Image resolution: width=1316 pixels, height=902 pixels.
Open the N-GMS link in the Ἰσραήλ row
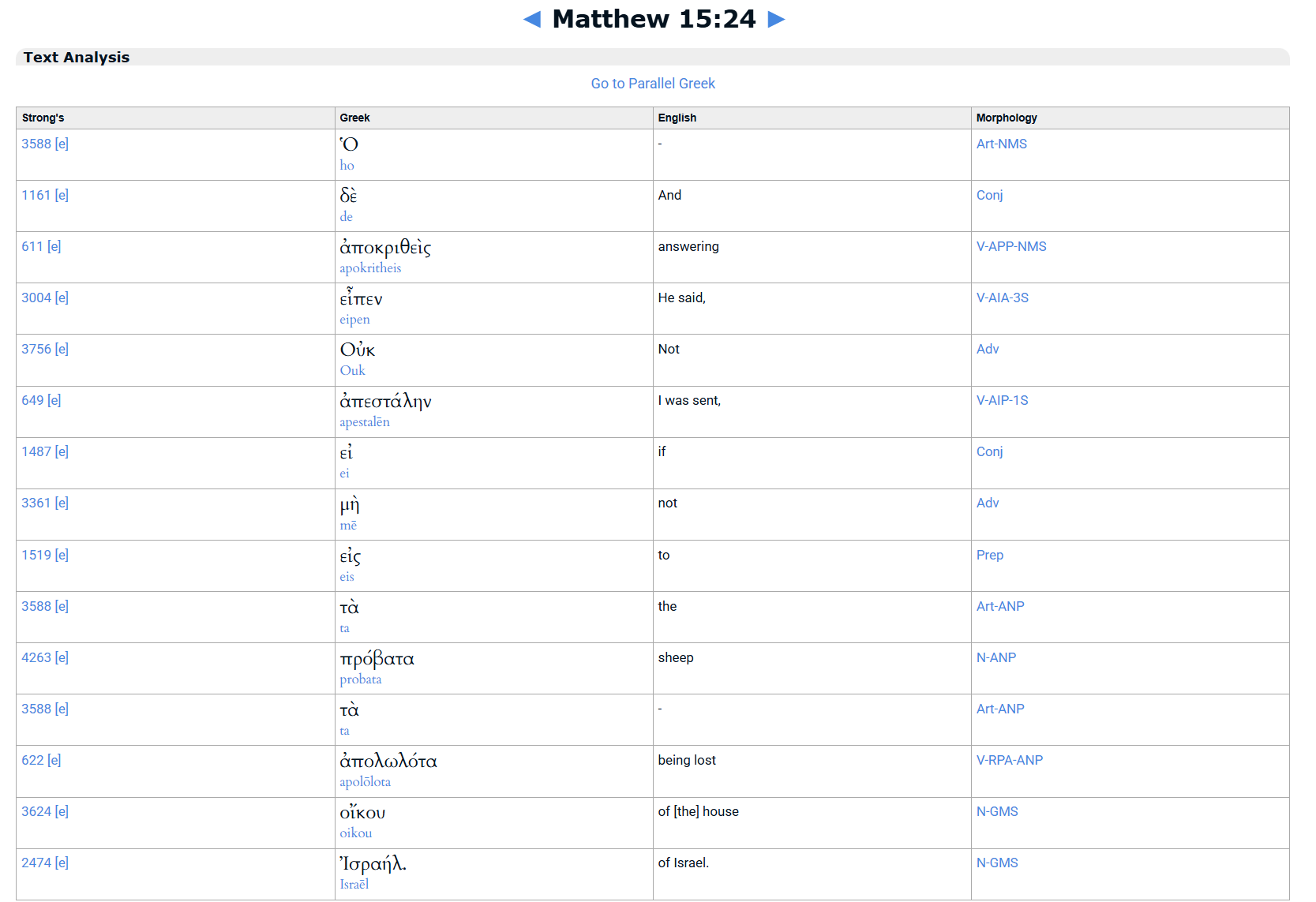(997, 863)
